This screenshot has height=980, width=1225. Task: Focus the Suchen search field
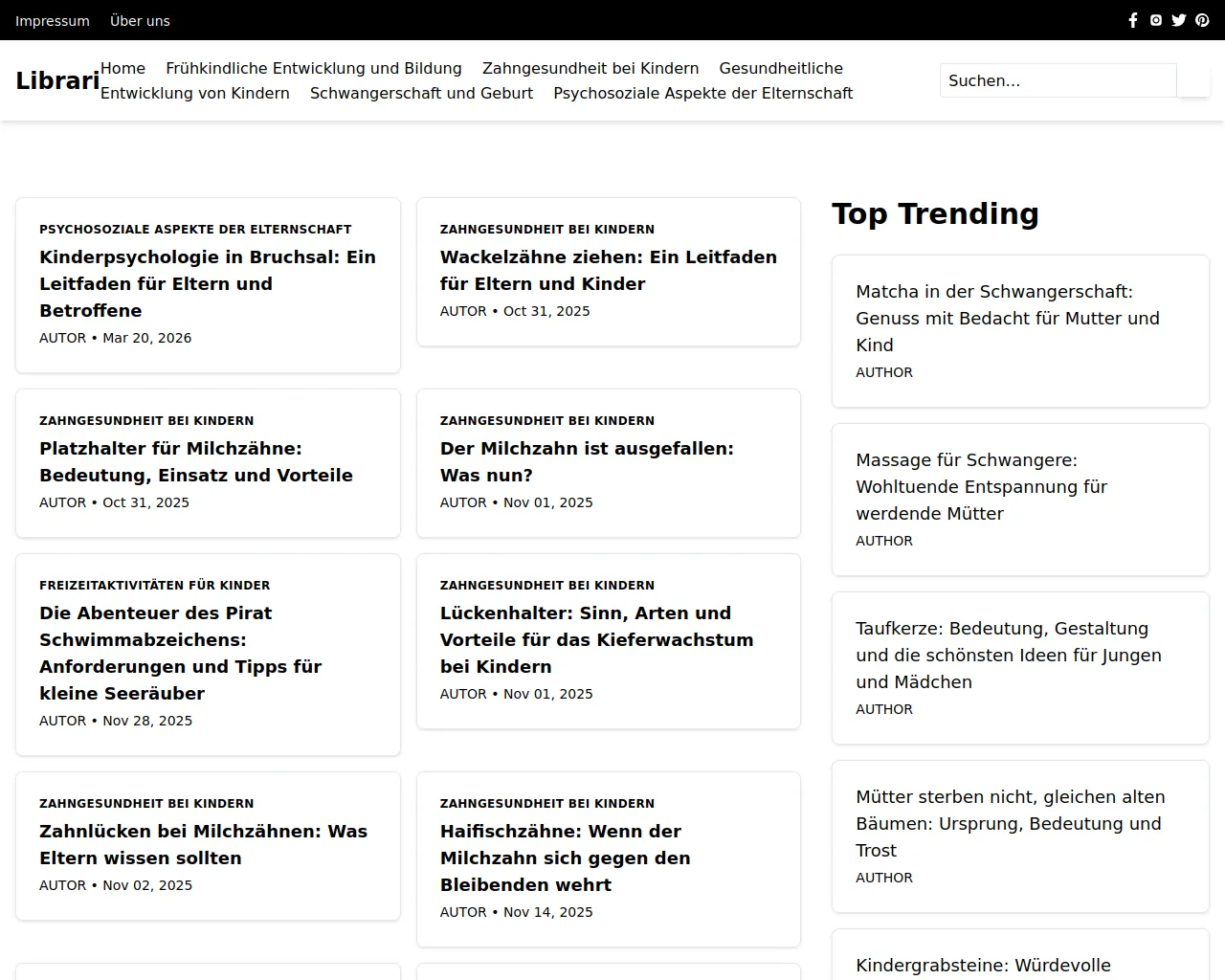pyautogui.click(x=1058, y=80)
